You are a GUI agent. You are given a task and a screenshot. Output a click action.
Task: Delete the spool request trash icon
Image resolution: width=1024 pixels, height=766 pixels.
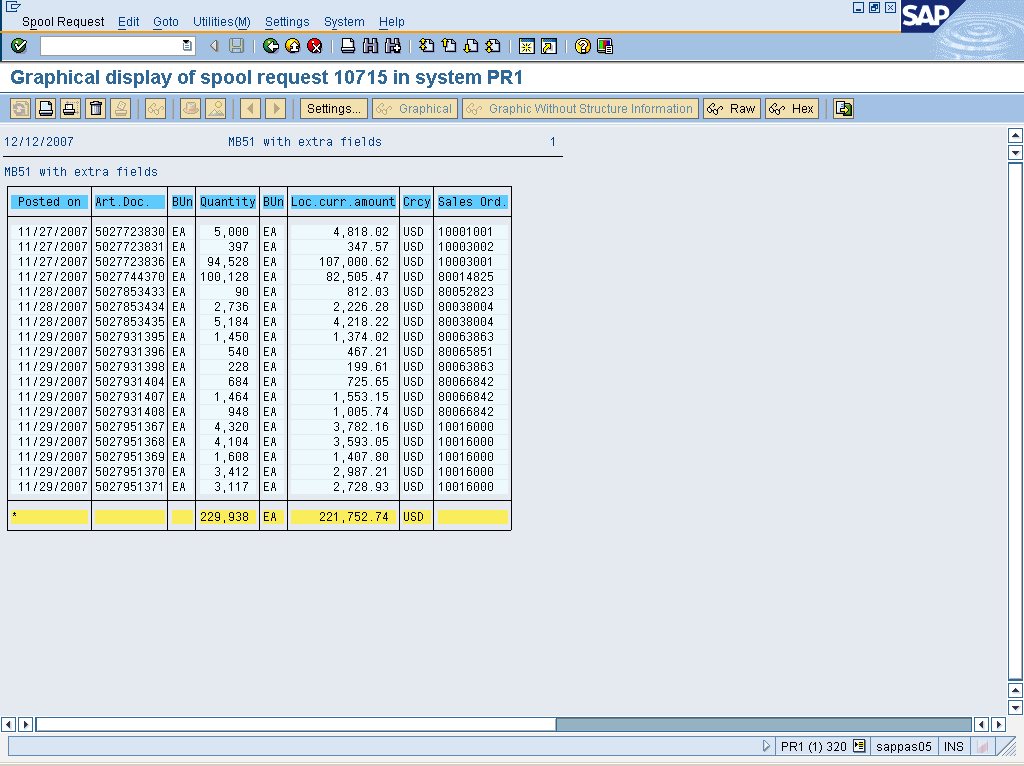coord(96,108)
